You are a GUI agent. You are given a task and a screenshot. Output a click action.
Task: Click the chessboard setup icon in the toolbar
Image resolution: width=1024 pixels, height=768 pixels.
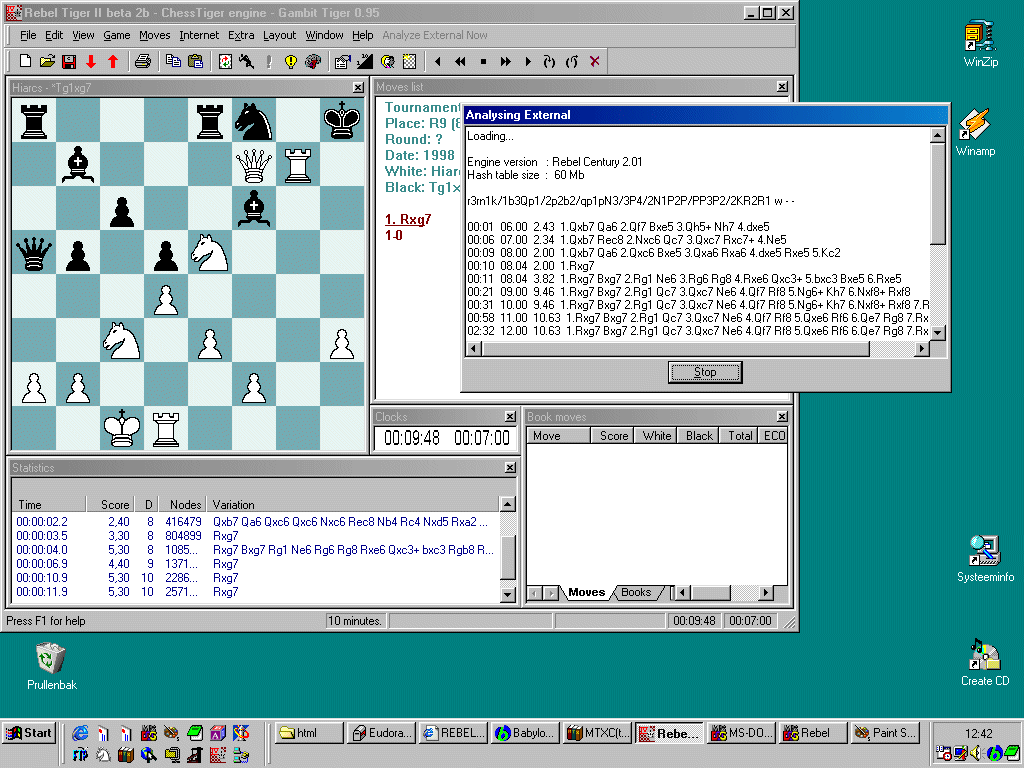[409, 61]
